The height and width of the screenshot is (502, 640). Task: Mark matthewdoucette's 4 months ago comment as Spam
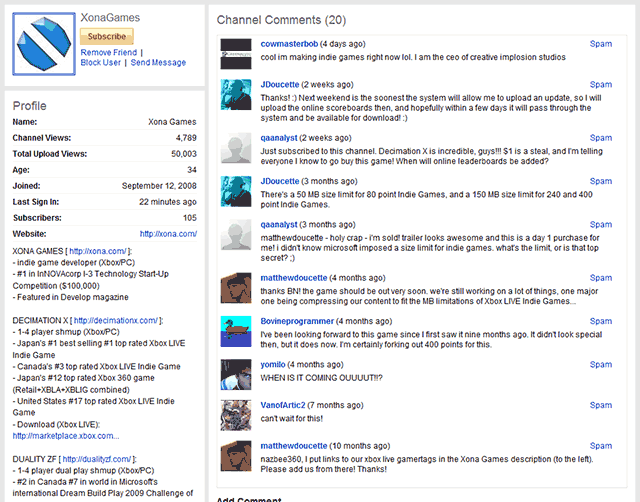click(601, 278)
